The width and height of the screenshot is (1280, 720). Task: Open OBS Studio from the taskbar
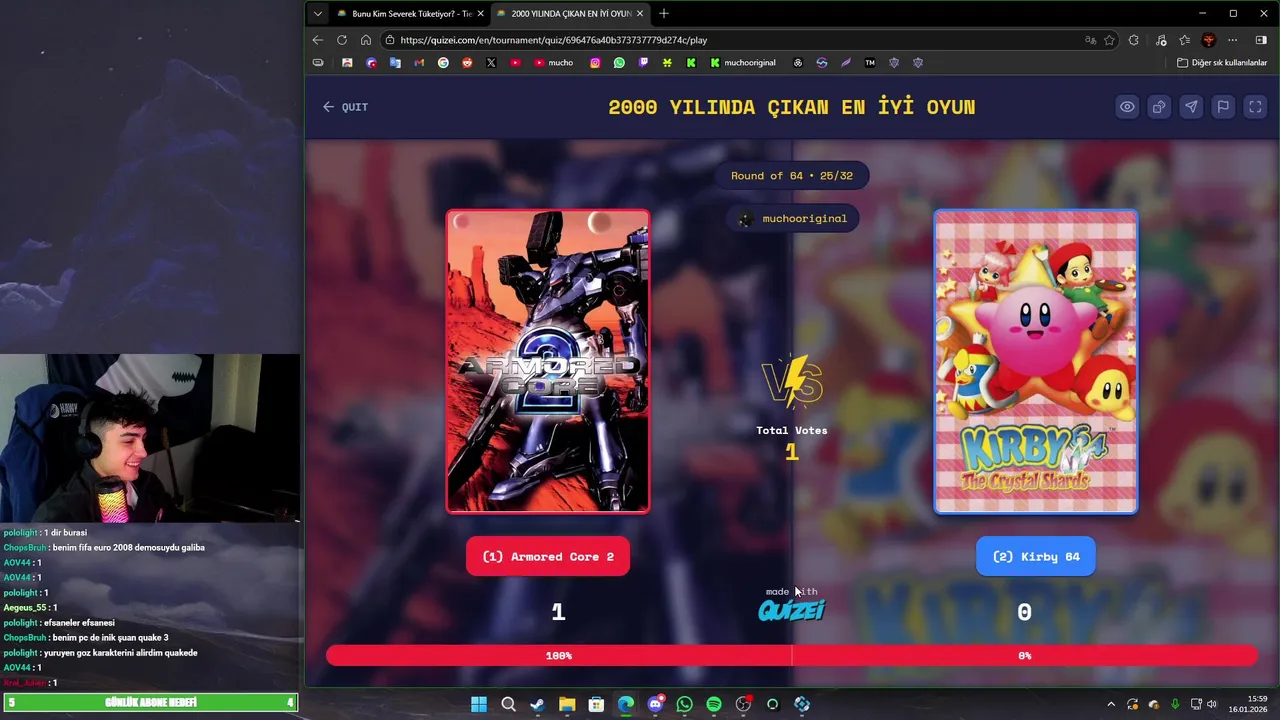point(743,704)
